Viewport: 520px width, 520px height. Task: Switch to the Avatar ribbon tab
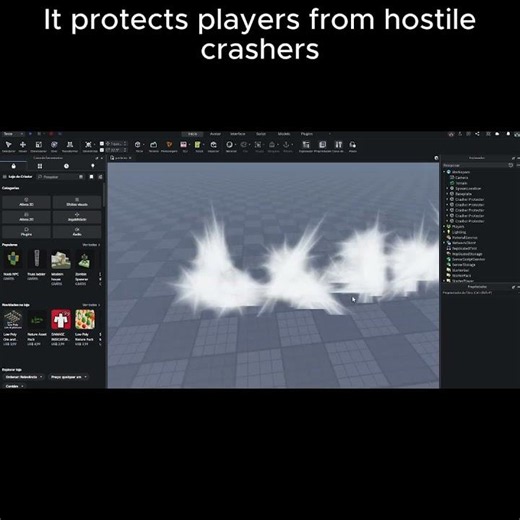(x=215, y=134)
